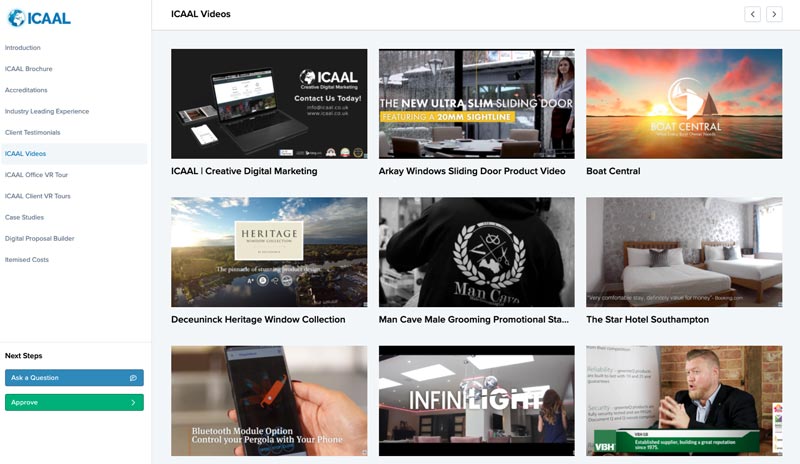800x464 pixels.
Task: Select Accreditations from the sidebar
Action: coord(26,90)
